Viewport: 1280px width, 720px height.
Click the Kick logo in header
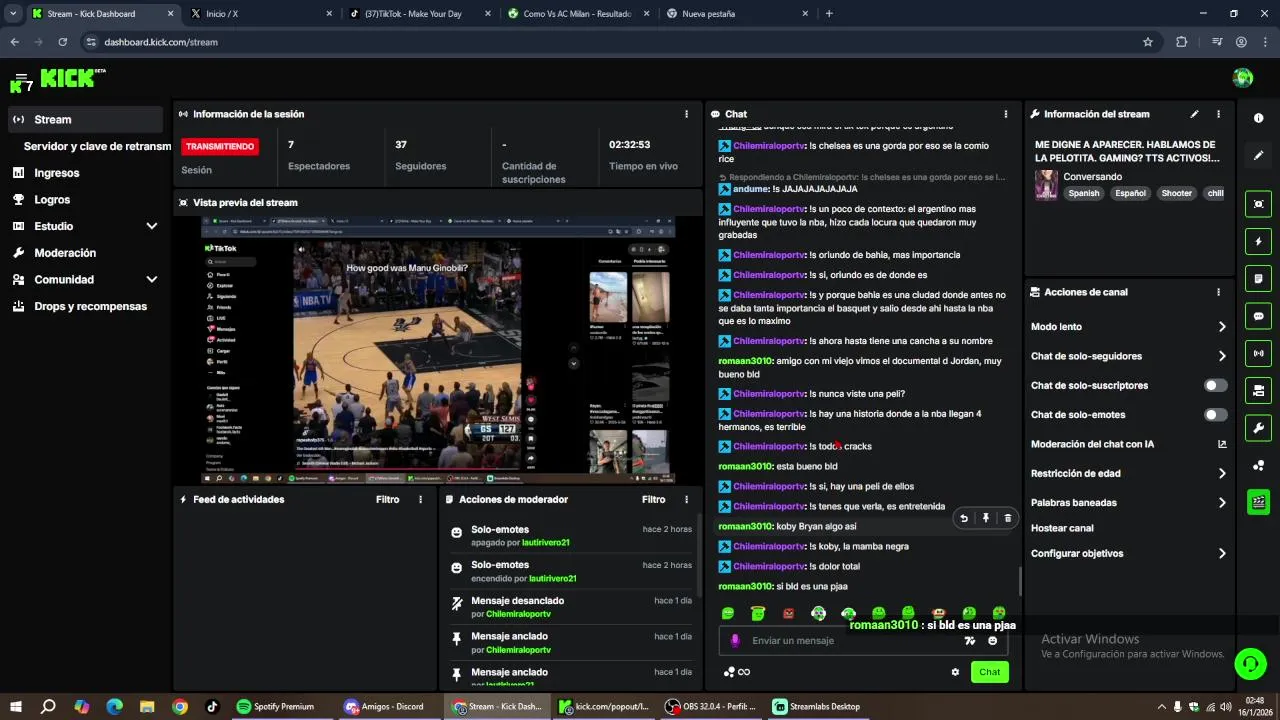(x=73, y=78)
